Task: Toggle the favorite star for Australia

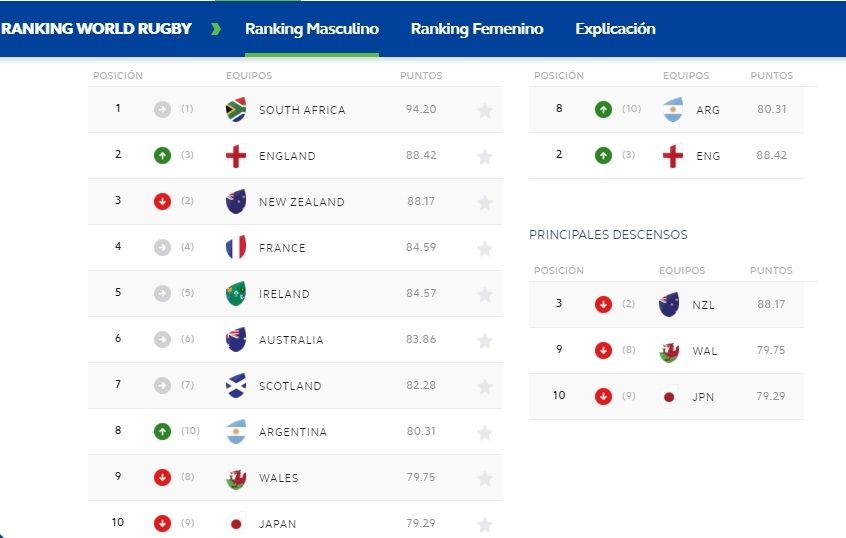Action: click(485, 341)
